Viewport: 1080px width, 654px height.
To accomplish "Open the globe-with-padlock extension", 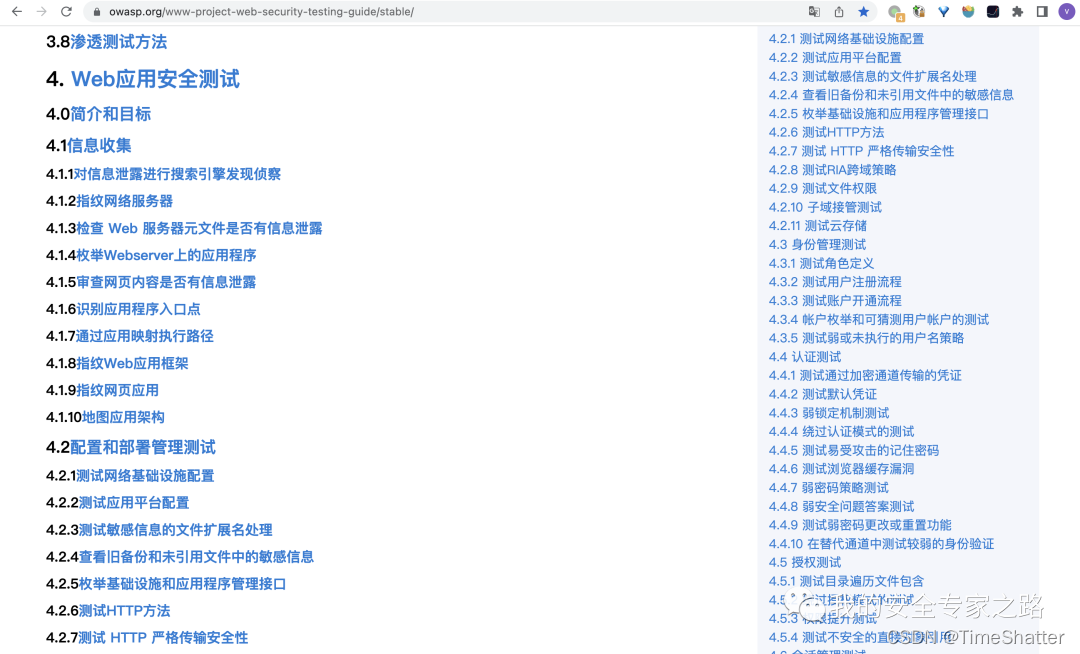I will [x=919, y=12].
